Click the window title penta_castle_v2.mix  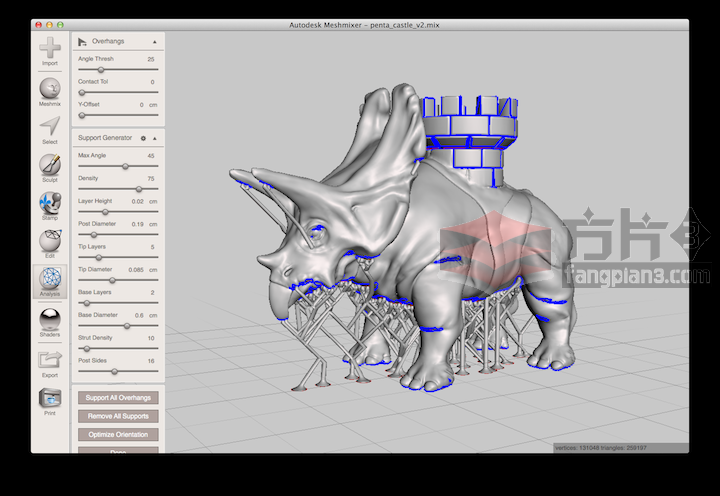pyautogui.click(x=405, y=25)
